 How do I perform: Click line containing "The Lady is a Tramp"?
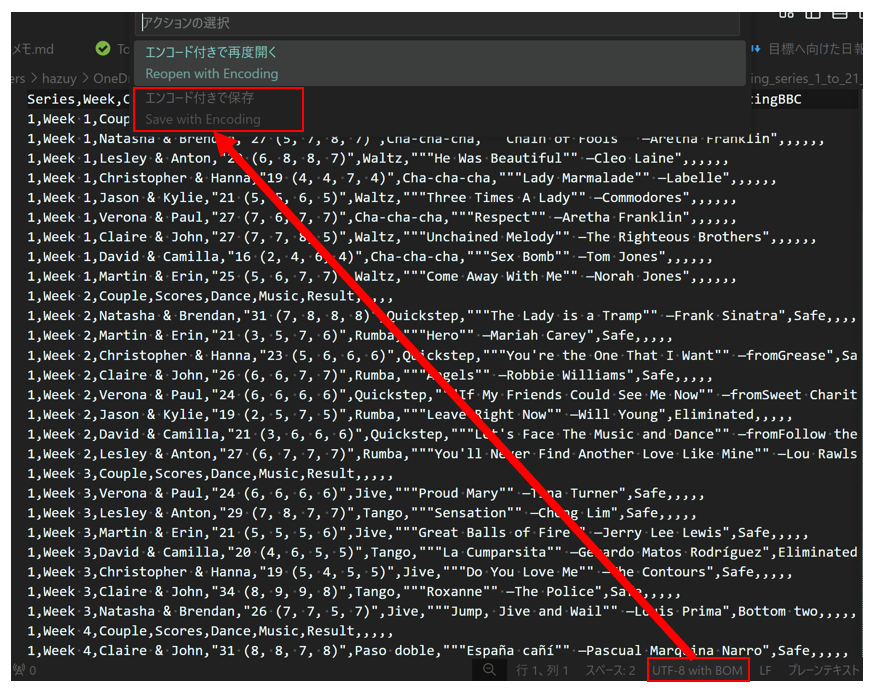[442, 316]
